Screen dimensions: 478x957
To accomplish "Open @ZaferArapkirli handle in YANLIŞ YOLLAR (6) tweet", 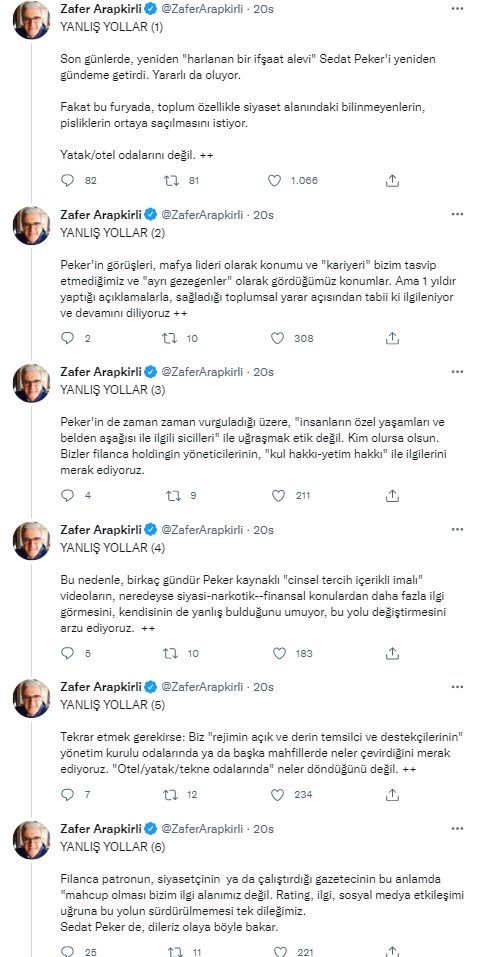I will pyautogui.click(x=201, y=829).
